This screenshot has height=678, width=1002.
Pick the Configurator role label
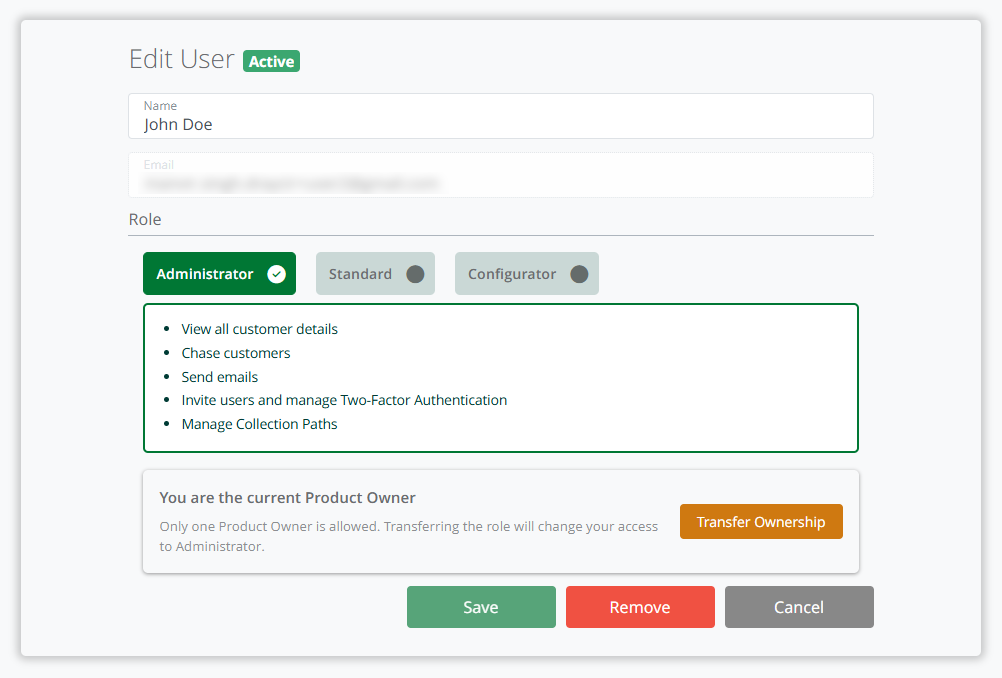(x=512, y=274)
